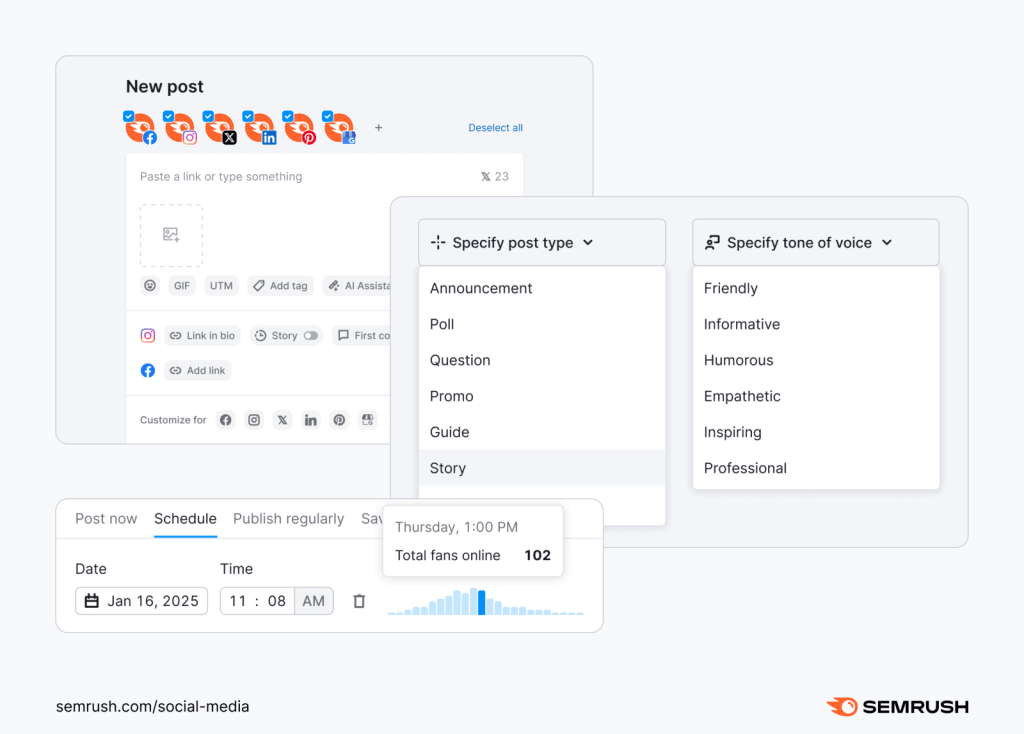Image resolution: width=1024 pixels, height=734 pixels.
Task: Click the post text input field
Action: 300,177
